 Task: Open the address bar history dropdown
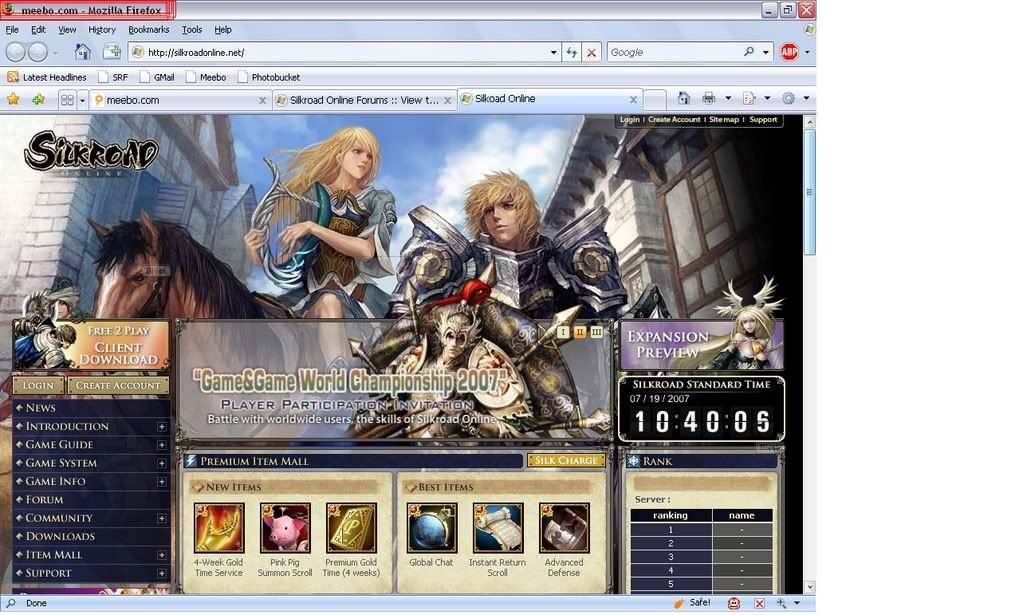[x=554, y=52]
